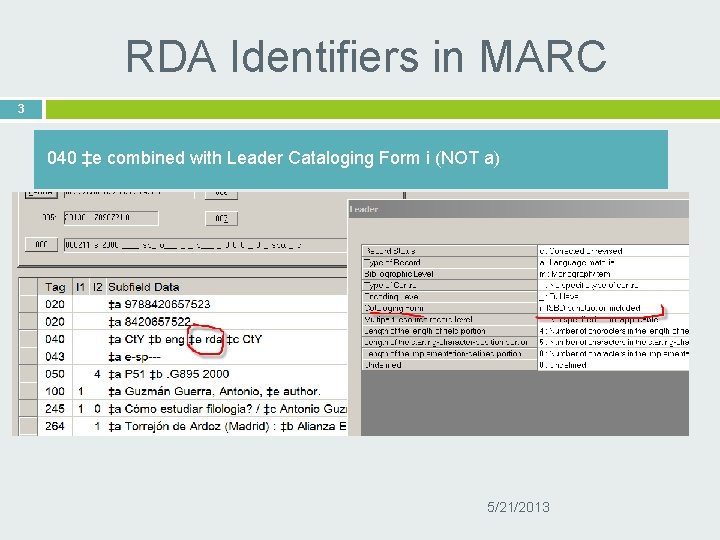Select the Encoding level row label
This screenshot has width=720, height=540.
pyautogui.click(x=450, y=297)
